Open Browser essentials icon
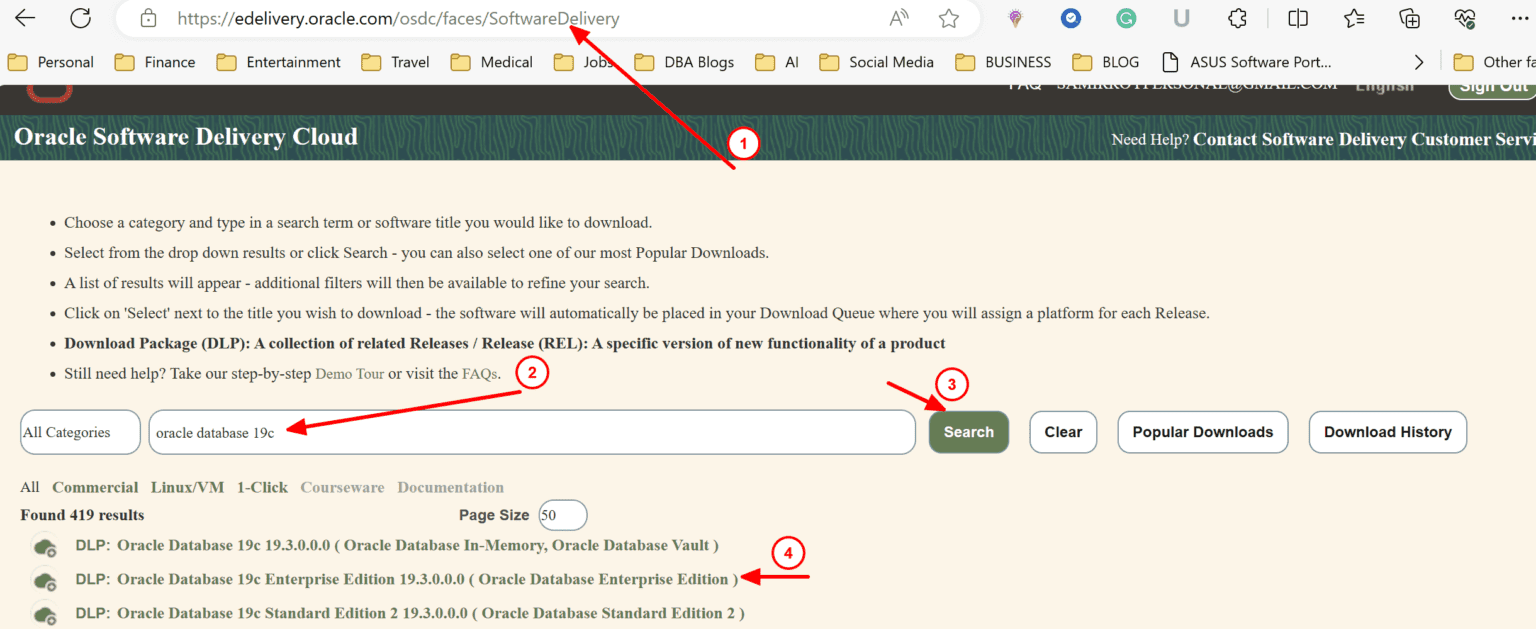 tap(1464, 17)
